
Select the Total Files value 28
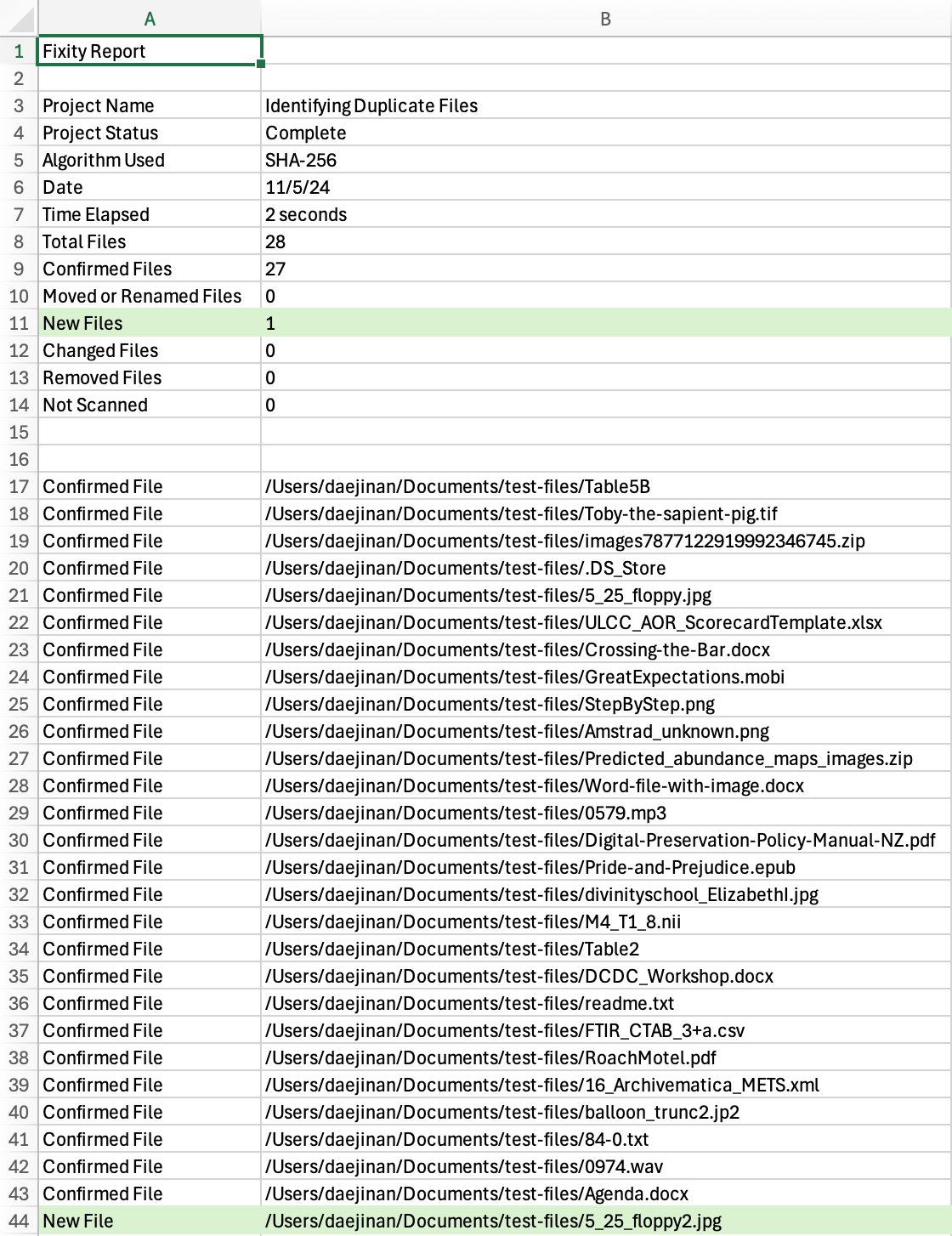[606, 241]
